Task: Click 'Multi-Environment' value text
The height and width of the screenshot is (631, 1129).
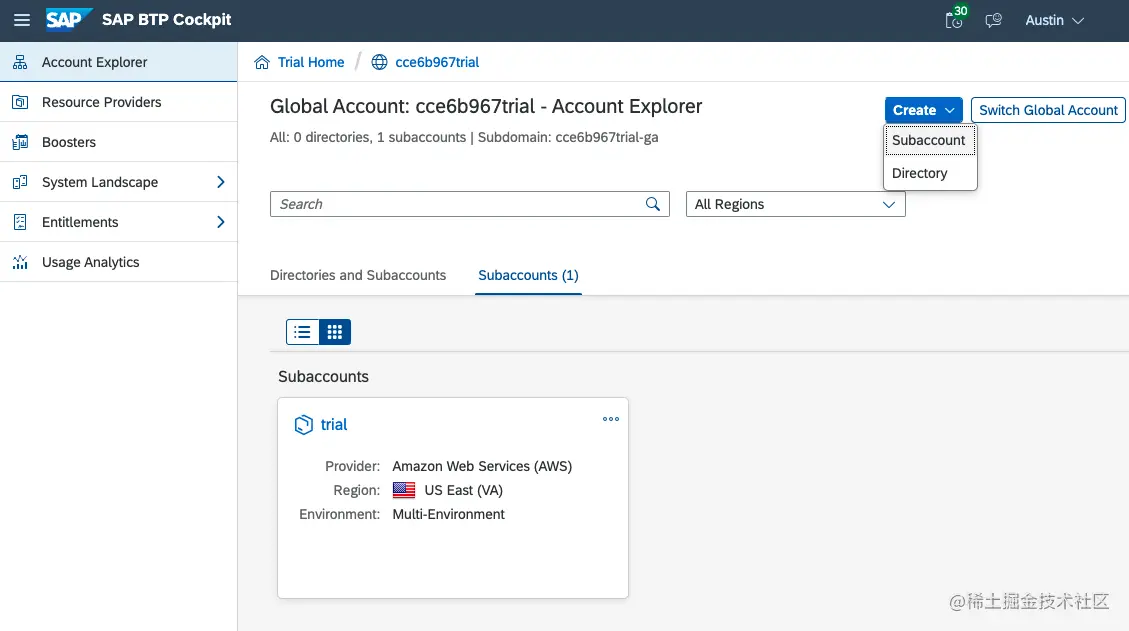Action: (x=449, y=514)
